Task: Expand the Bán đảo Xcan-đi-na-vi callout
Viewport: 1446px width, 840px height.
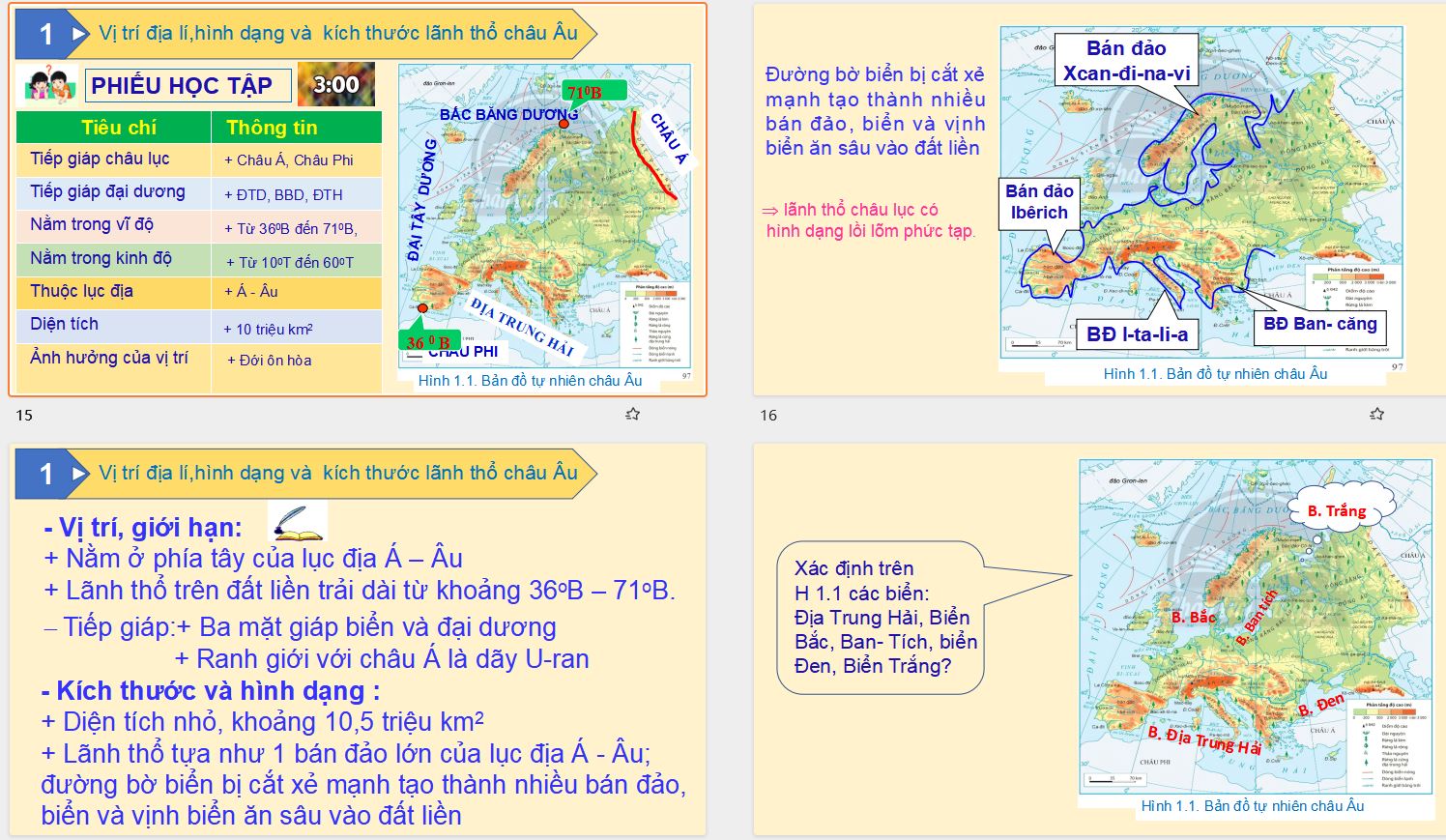Action: [1129, 59]
